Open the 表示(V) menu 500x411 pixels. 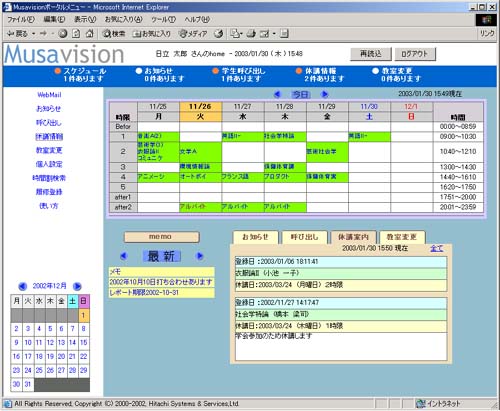[x=85, y=19]
